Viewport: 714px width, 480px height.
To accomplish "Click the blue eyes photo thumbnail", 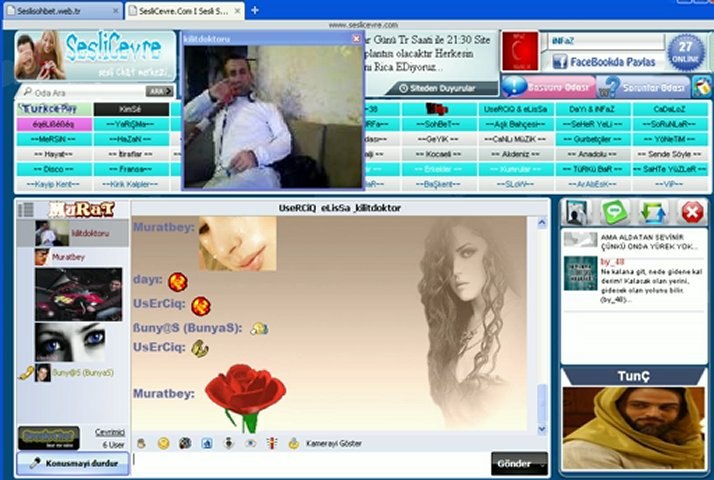I will [70, 342].
